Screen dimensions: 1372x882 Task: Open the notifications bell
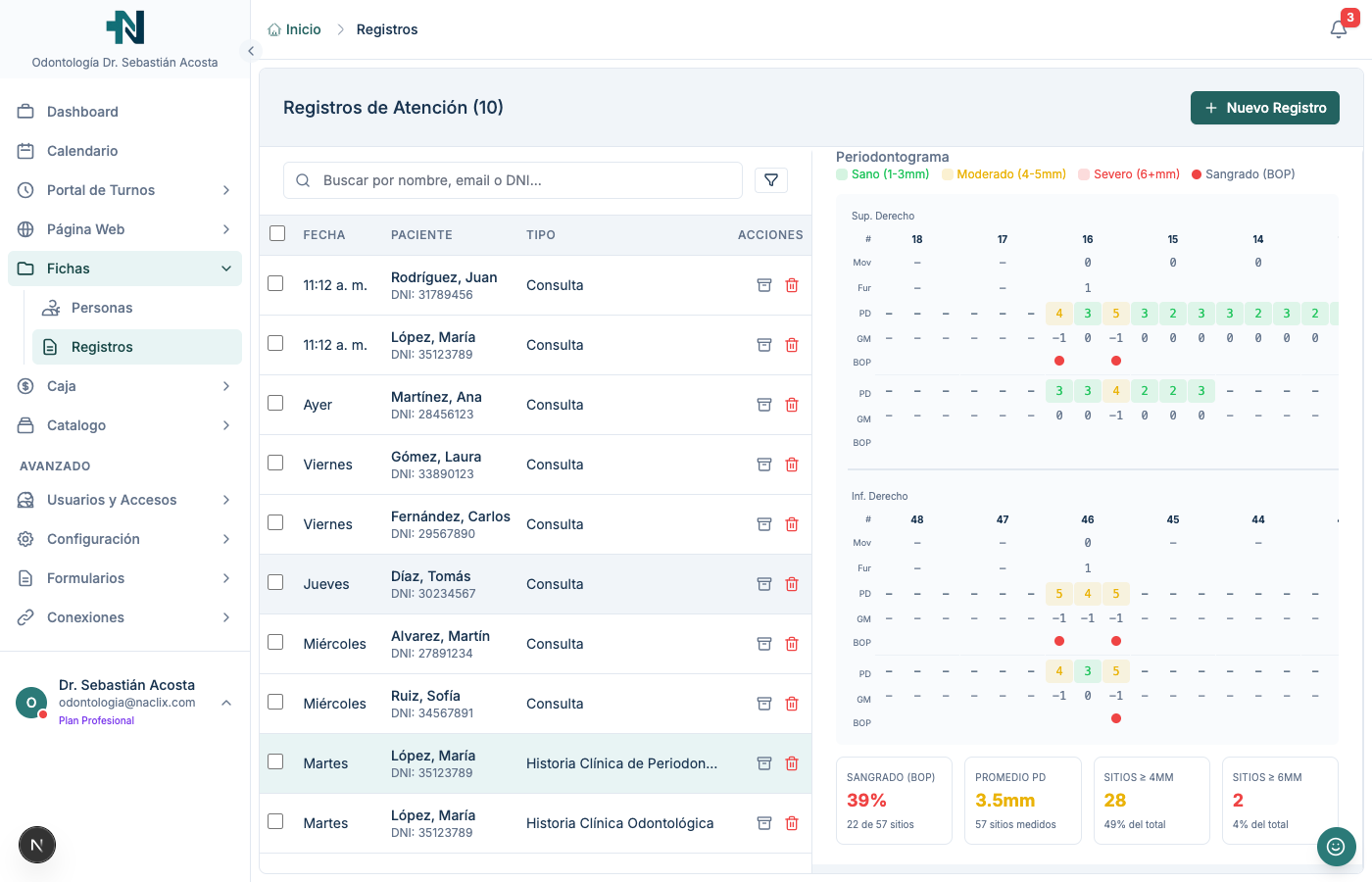pyautogui.click(x=1339, y=29)
